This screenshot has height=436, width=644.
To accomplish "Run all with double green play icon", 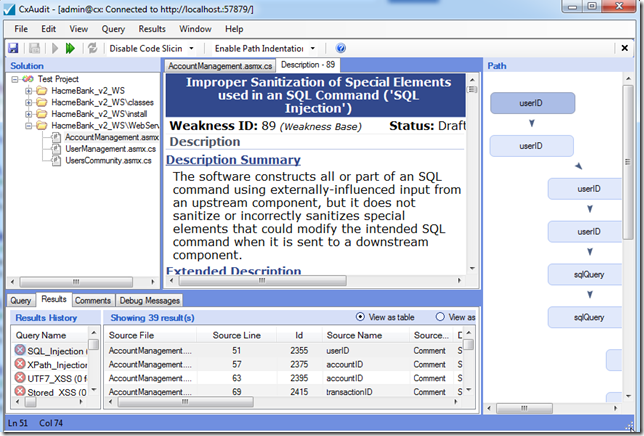I will [x=70, y=48].
